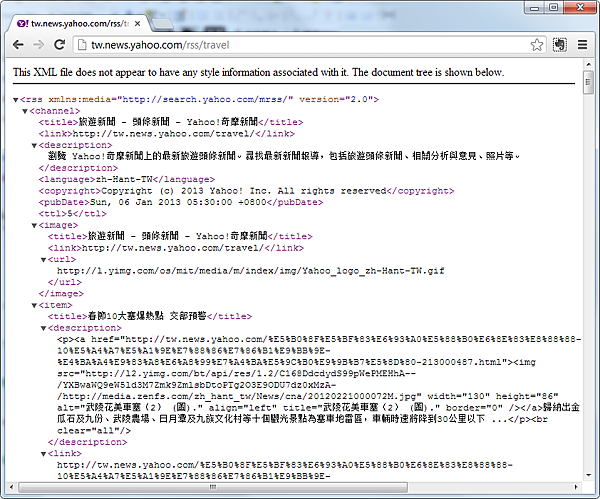Open the Evernote clipper extension
This screenshot has height=499, width=600.
tap(560, 45)
